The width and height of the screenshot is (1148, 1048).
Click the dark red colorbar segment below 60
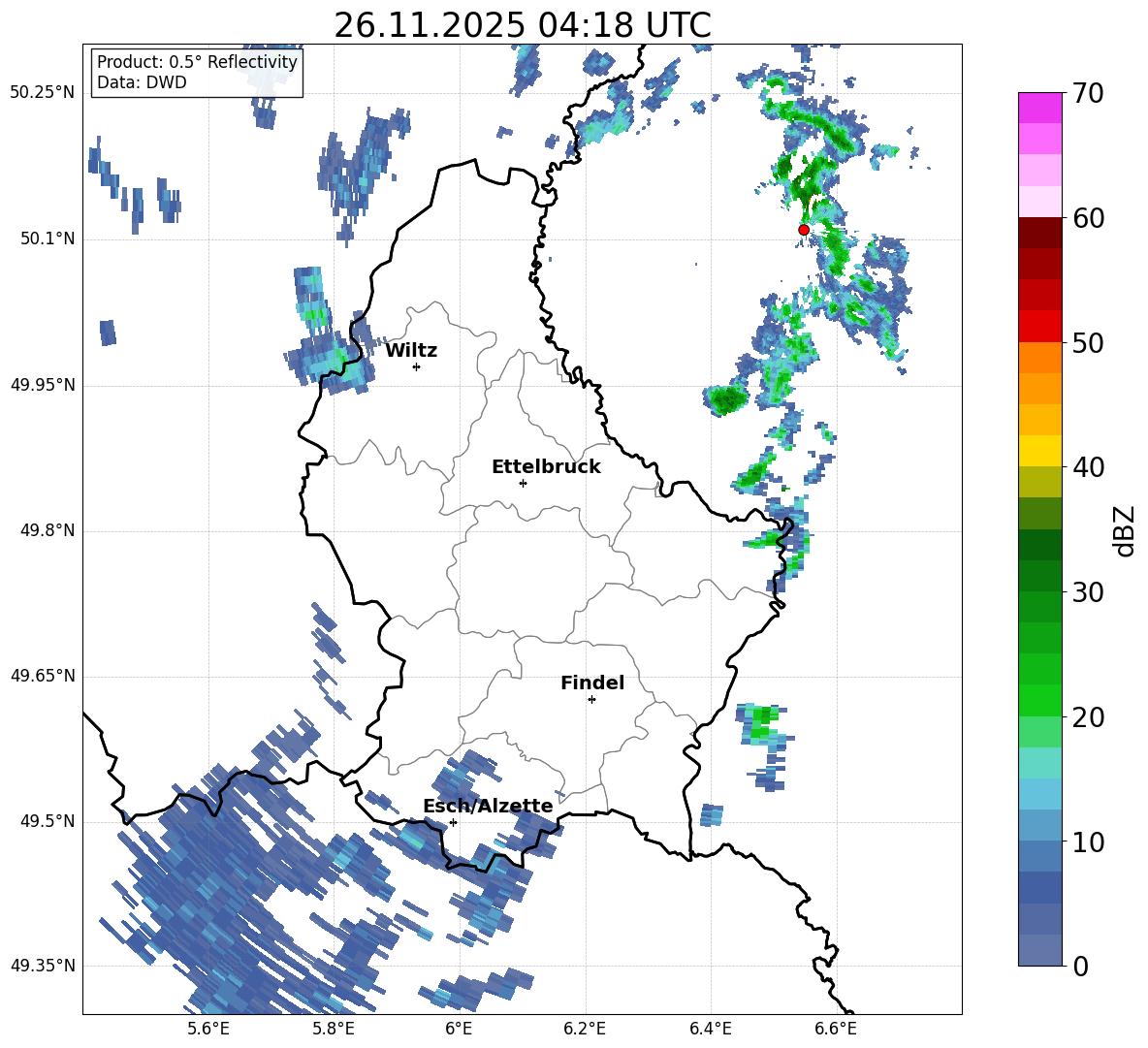pyautogui.click(x=1039, y=234)
